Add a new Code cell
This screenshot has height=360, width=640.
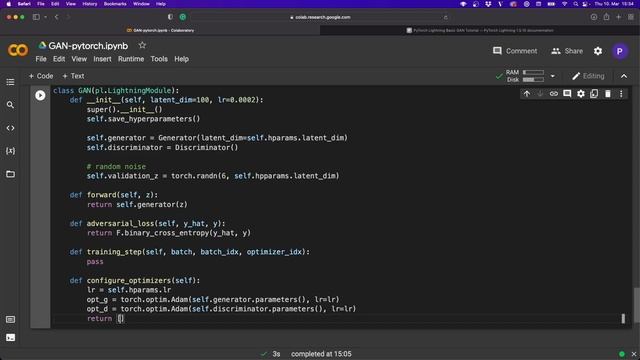coord(41,76)
